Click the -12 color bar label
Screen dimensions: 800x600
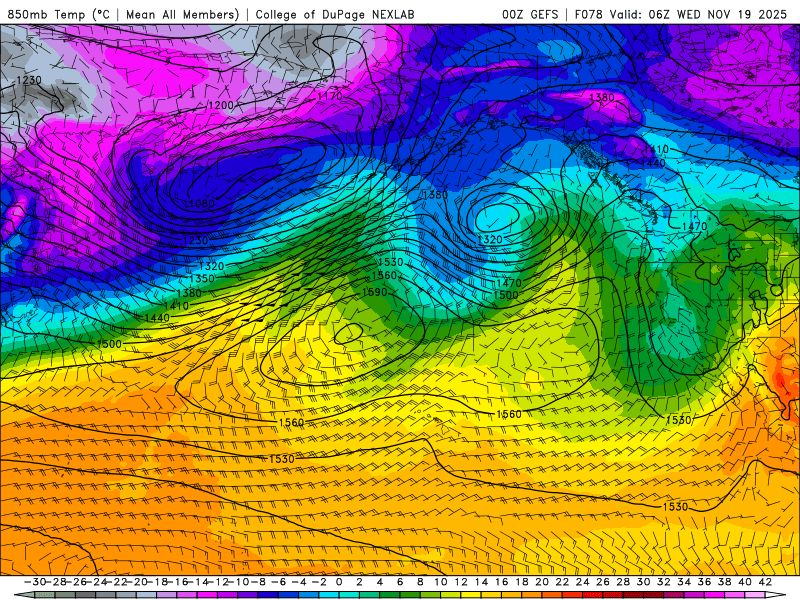(x=219, y=582)
